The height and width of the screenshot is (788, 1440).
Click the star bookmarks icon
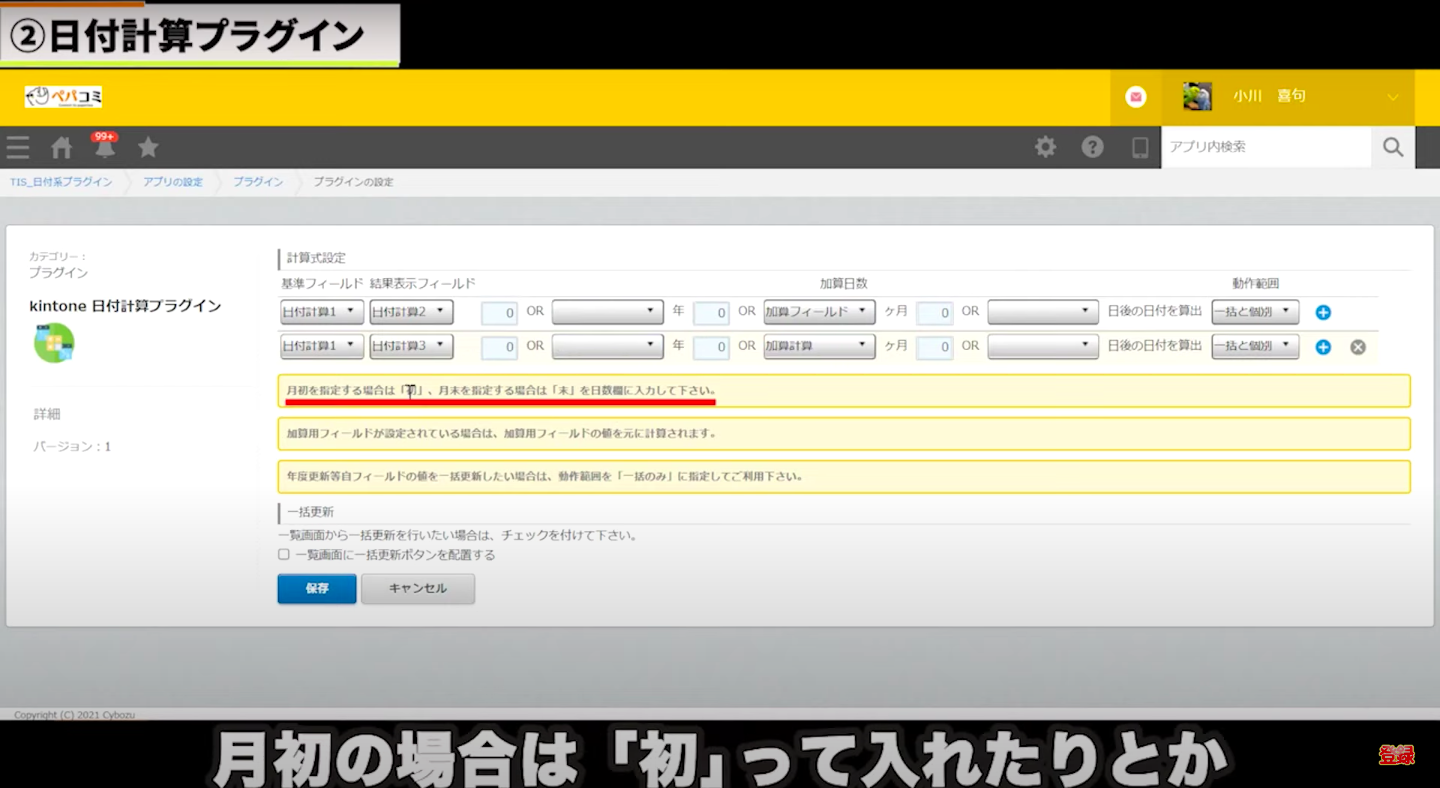[x=148, y=148]
